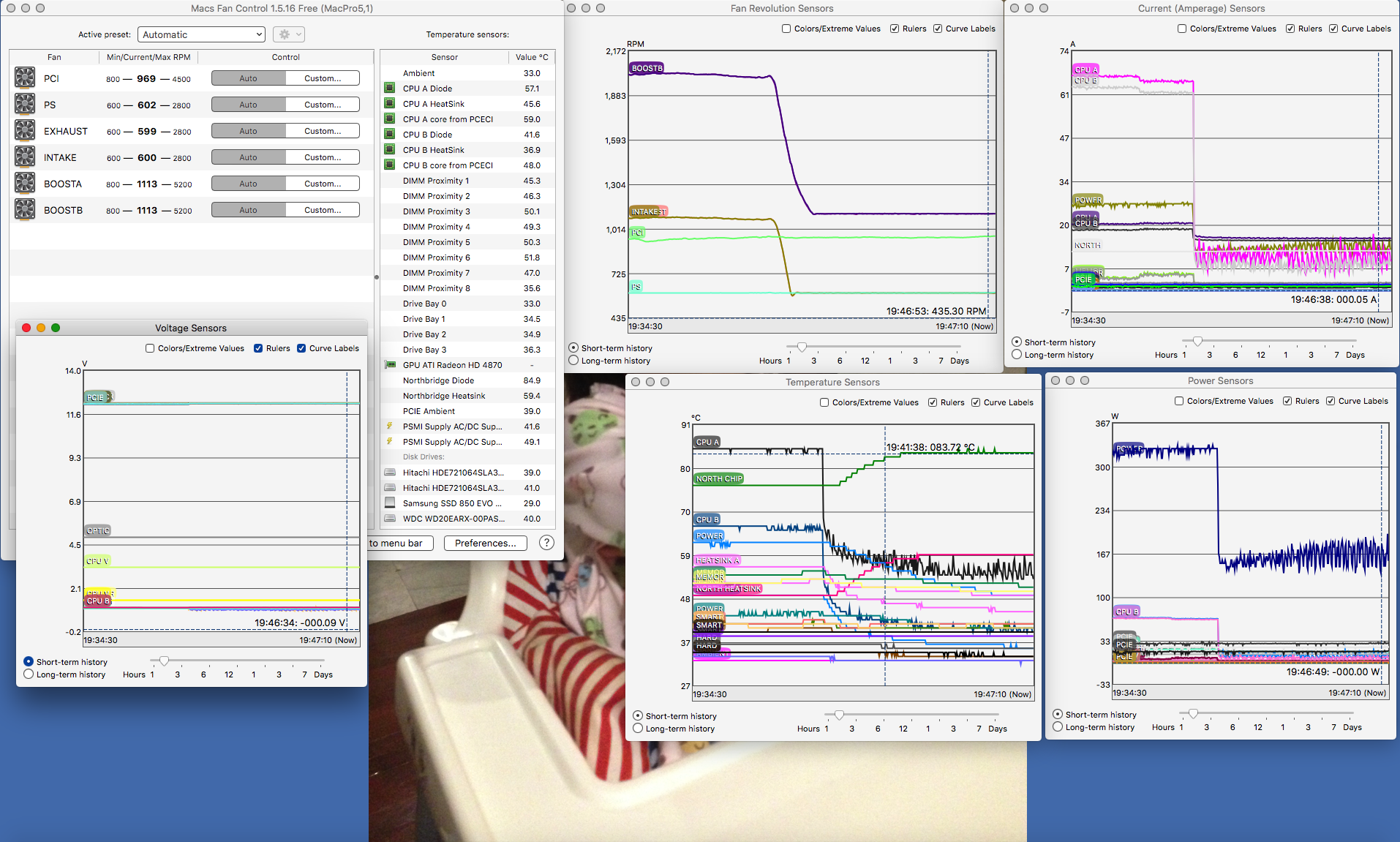Click the Samsung SSD 850 EVO drive icon
This screenshot has height=842, width=1400.
[390, 503]
